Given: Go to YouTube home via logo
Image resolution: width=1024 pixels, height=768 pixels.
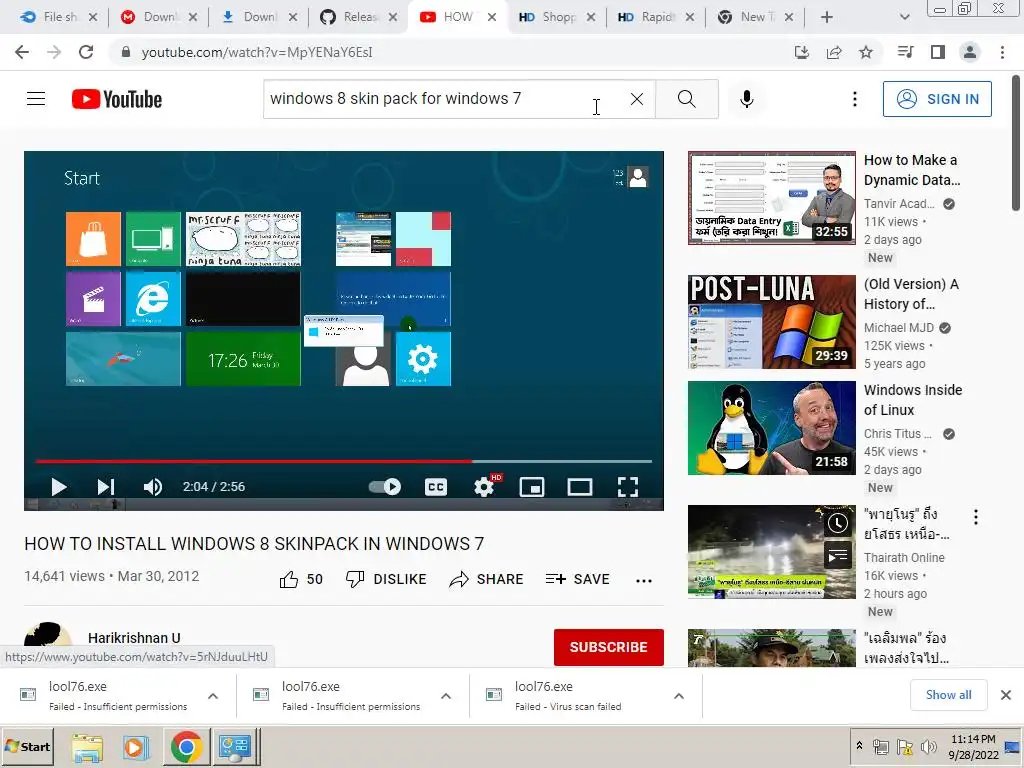Looking at the screenshot, I should (117, 99).
